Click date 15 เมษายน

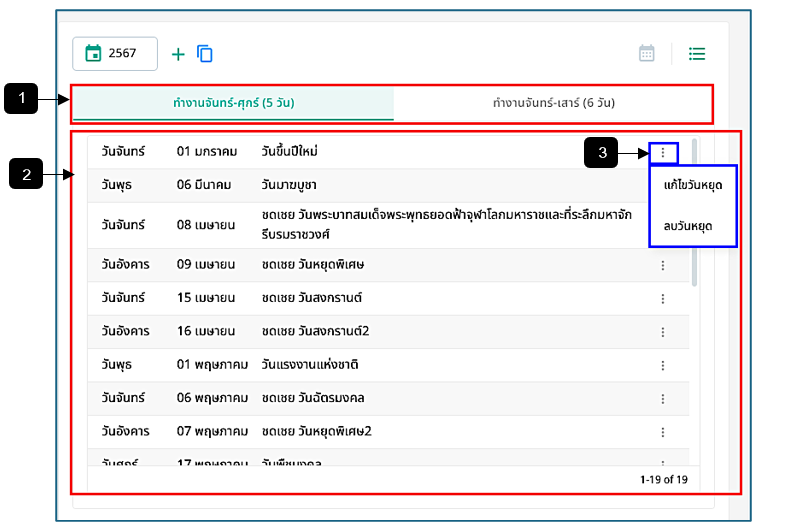point(206,298)
